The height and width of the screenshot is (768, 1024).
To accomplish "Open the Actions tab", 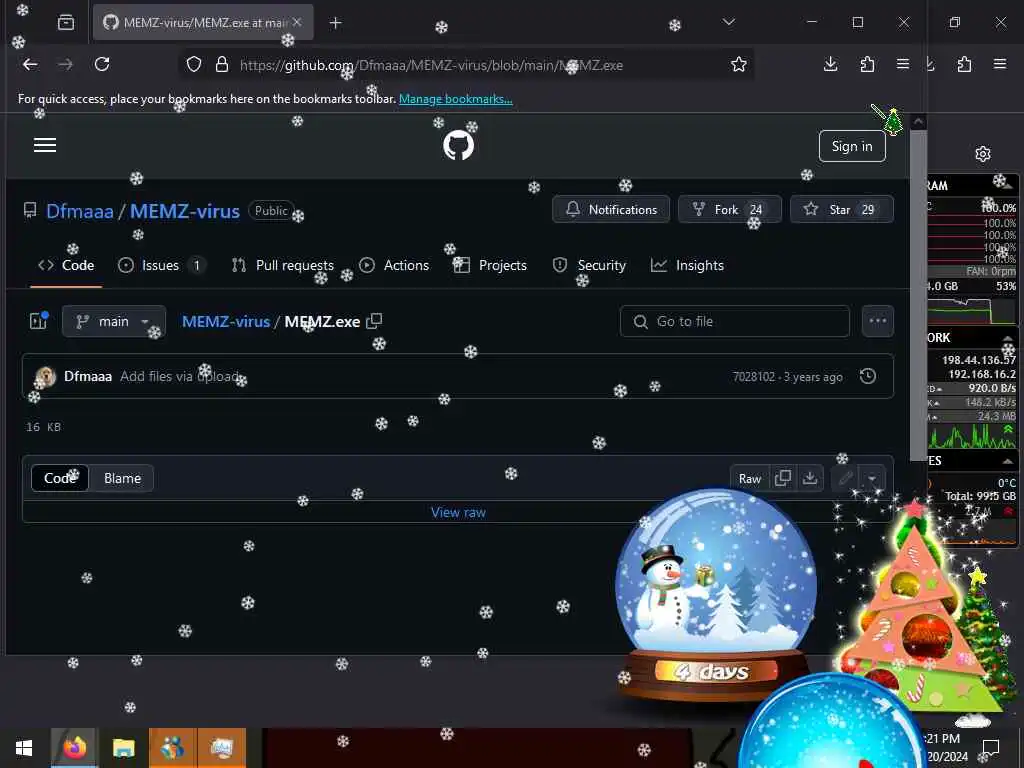I will [394, 266].
